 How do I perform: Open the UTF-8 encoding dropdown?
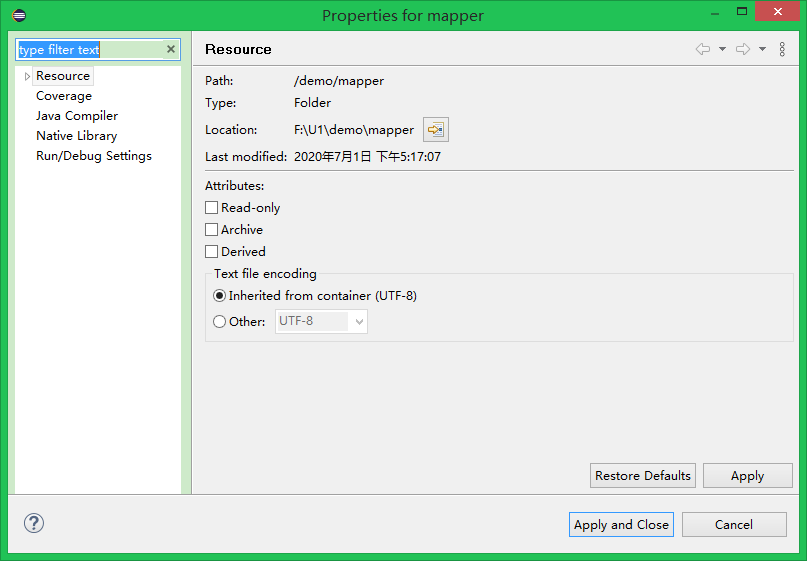(359, 322)
